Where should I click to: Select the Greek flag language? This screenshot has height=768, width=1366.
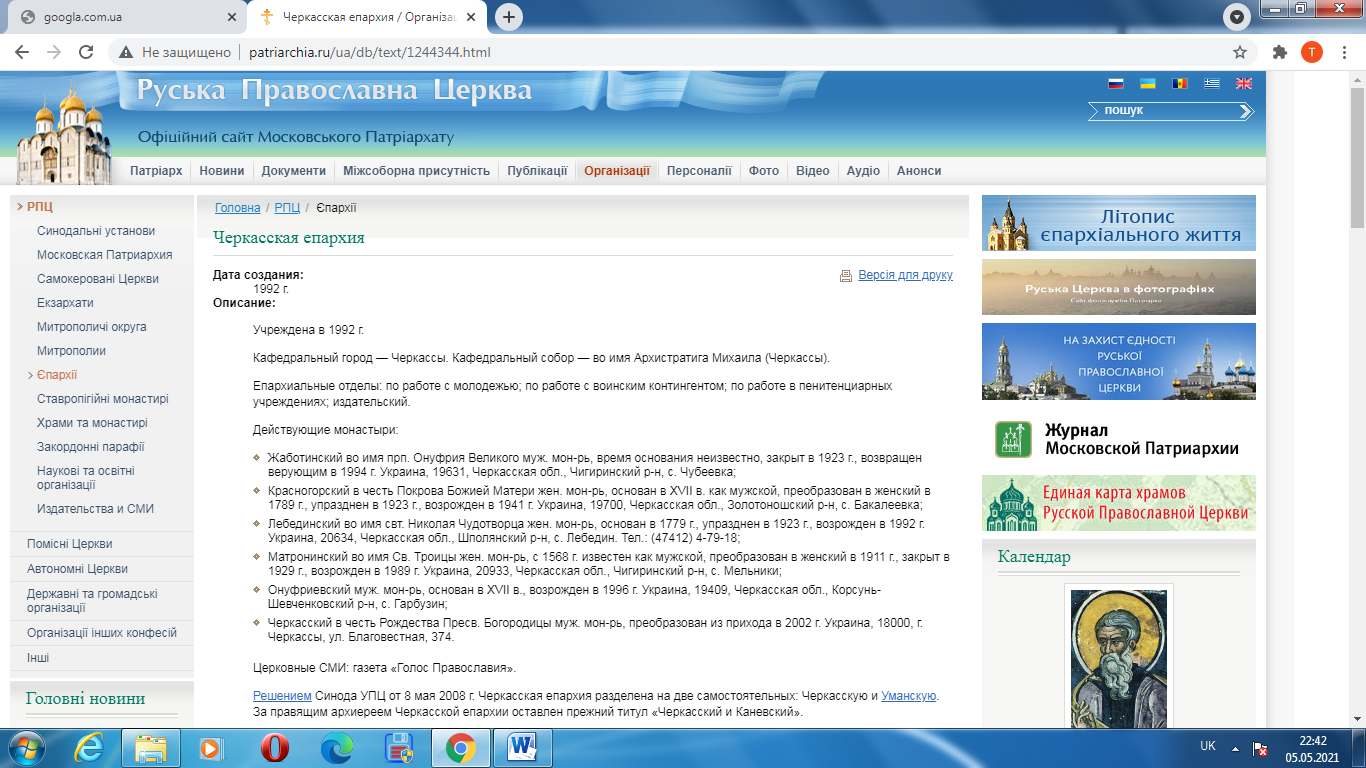(x=1212, y=84)
